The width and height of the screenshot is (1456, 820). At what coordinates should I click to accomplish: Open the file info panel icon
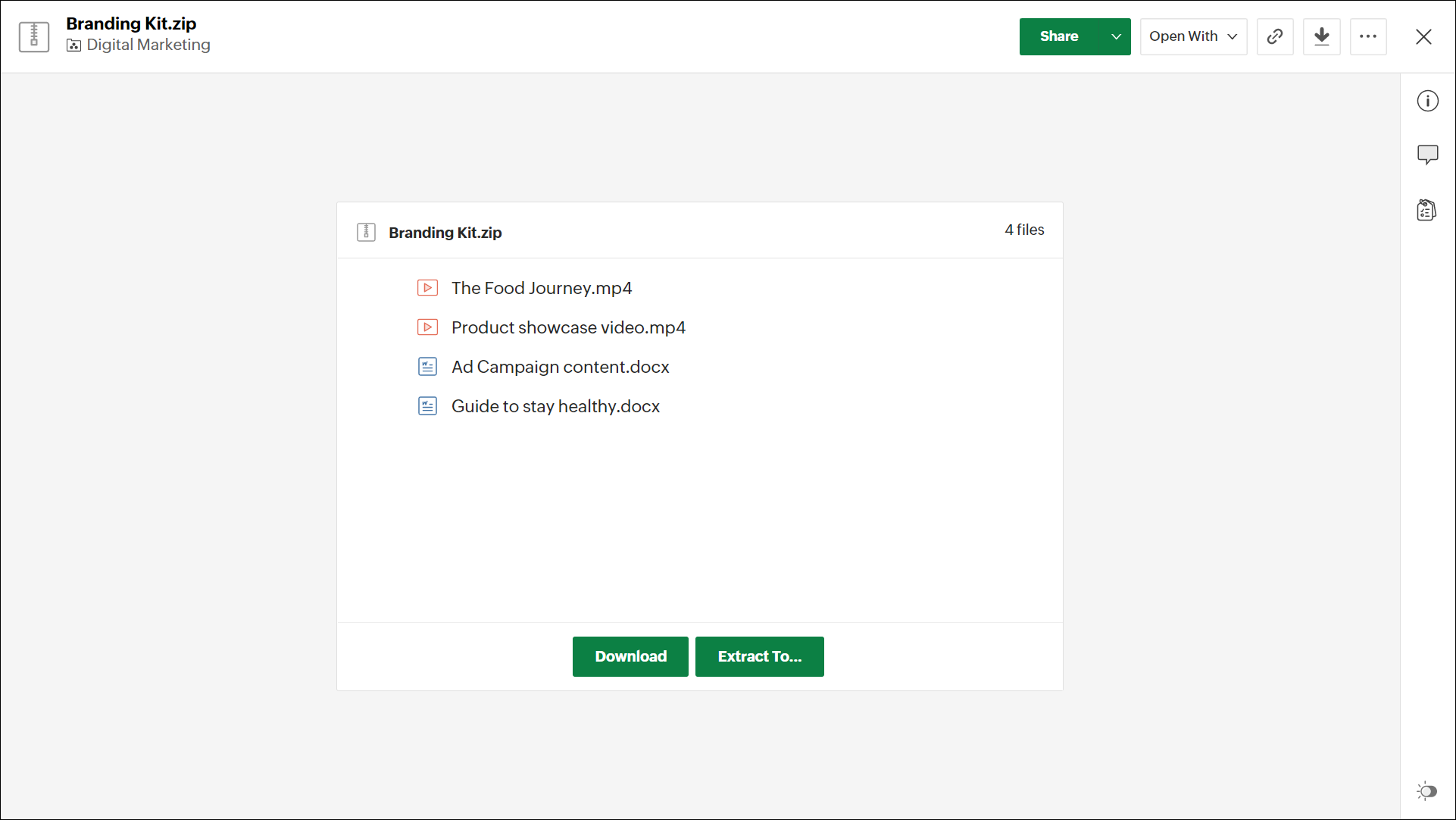(x=1427, y=101)
